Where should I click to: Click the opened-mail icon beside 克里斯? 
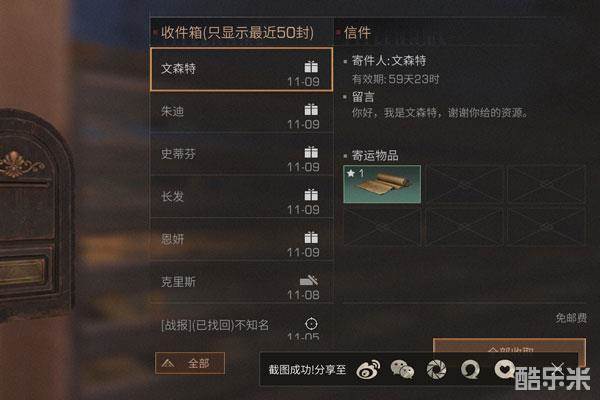309,280
